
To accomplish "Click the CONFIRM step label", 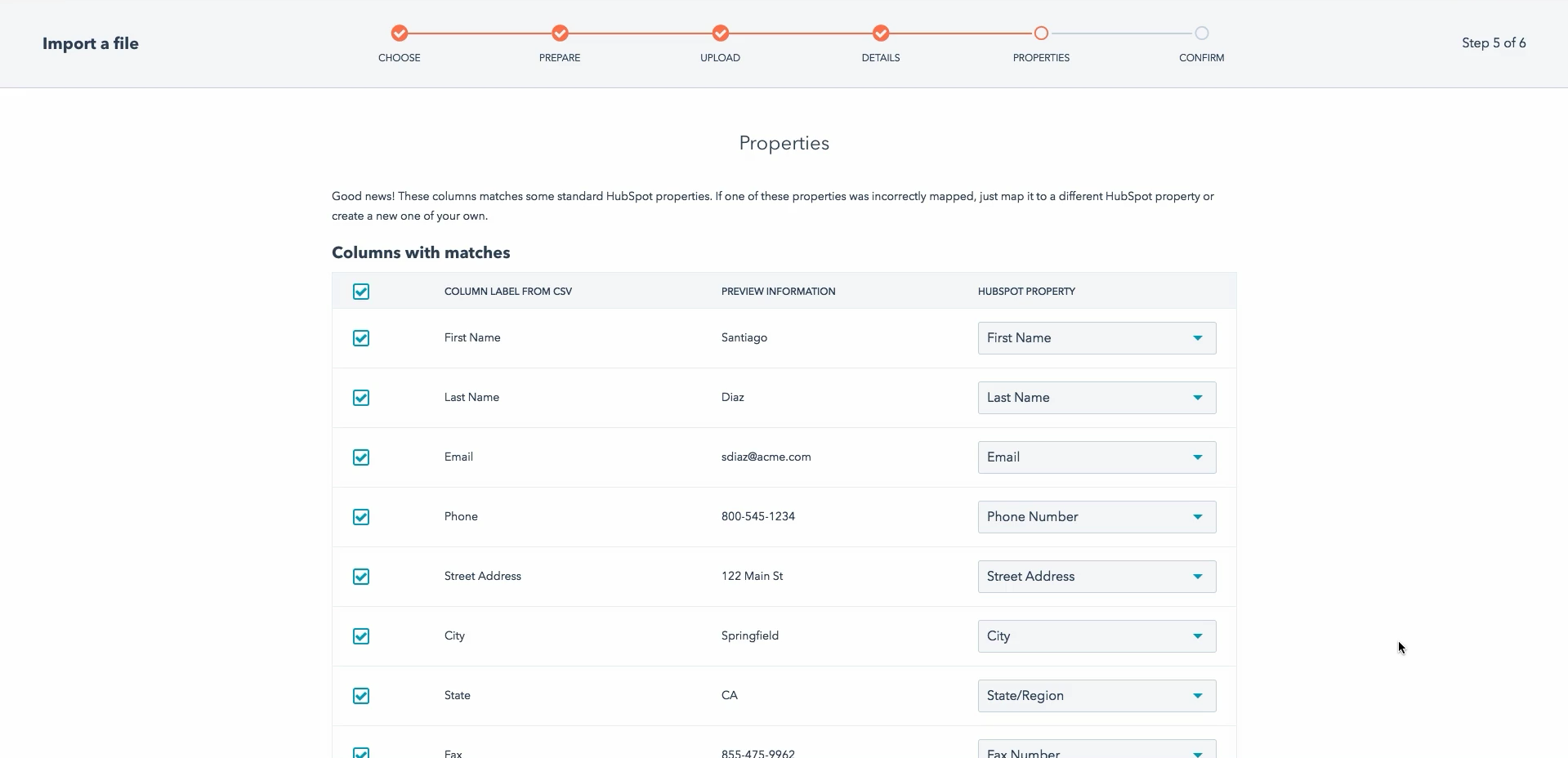I will 1201,58.
